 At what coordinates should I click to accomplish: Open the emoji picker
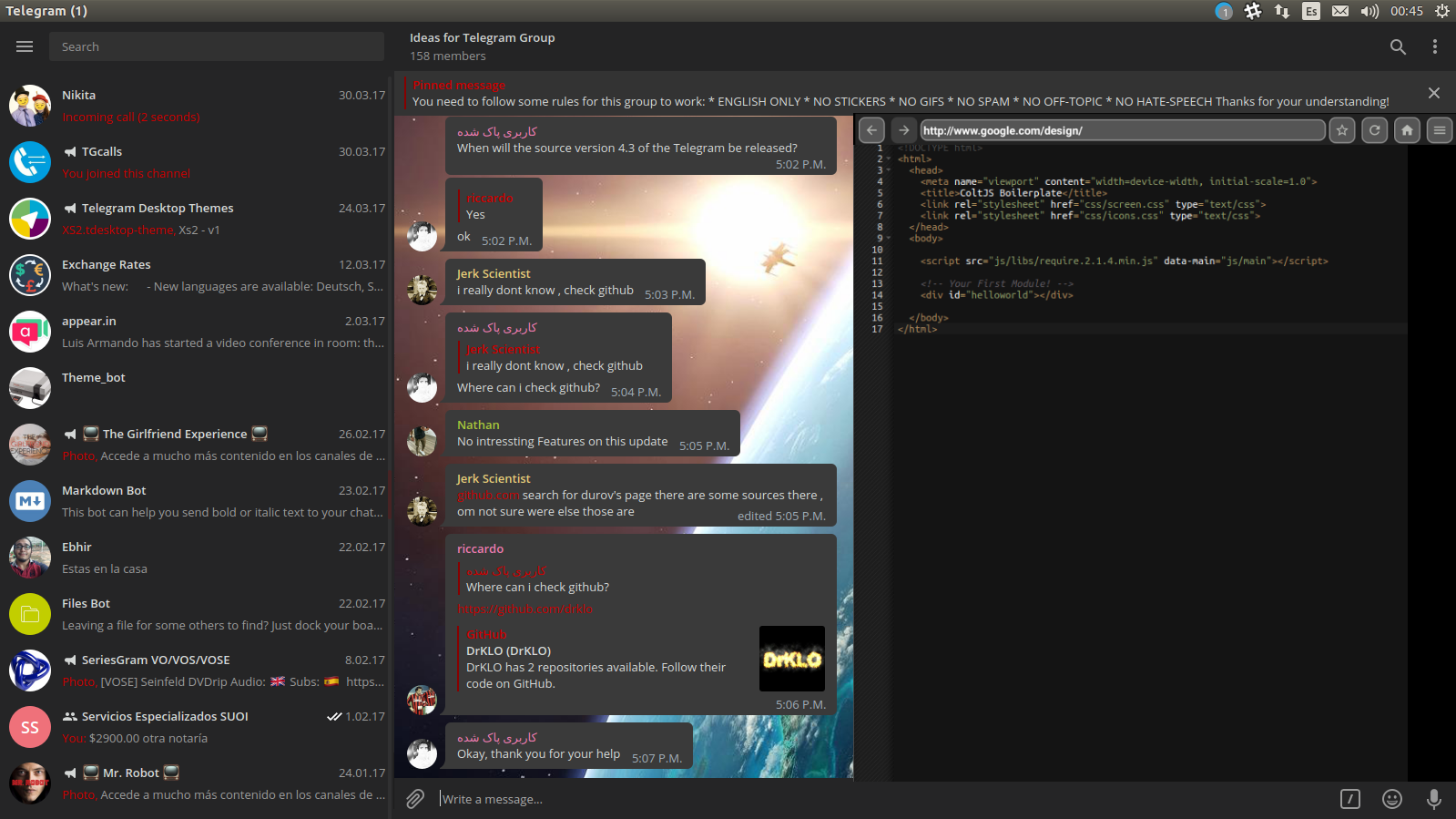coord(1392,799)
